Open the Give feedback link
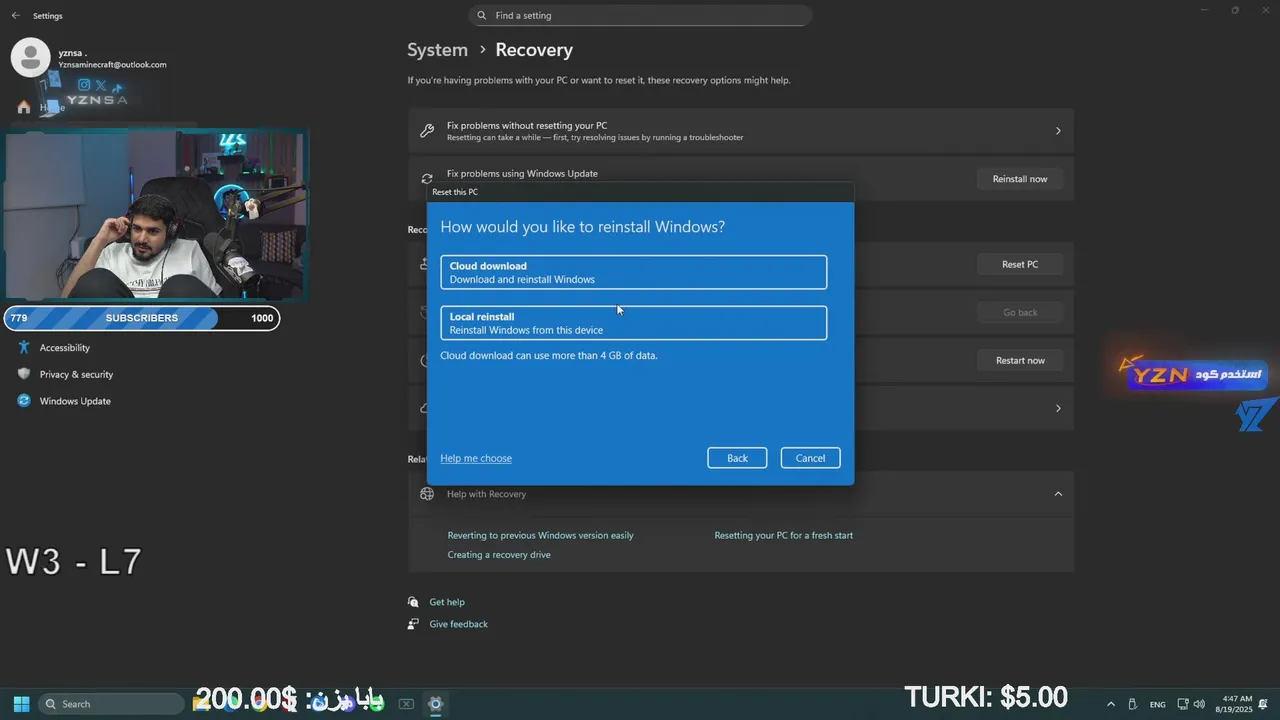1280x720 pixels. [458, 624]
